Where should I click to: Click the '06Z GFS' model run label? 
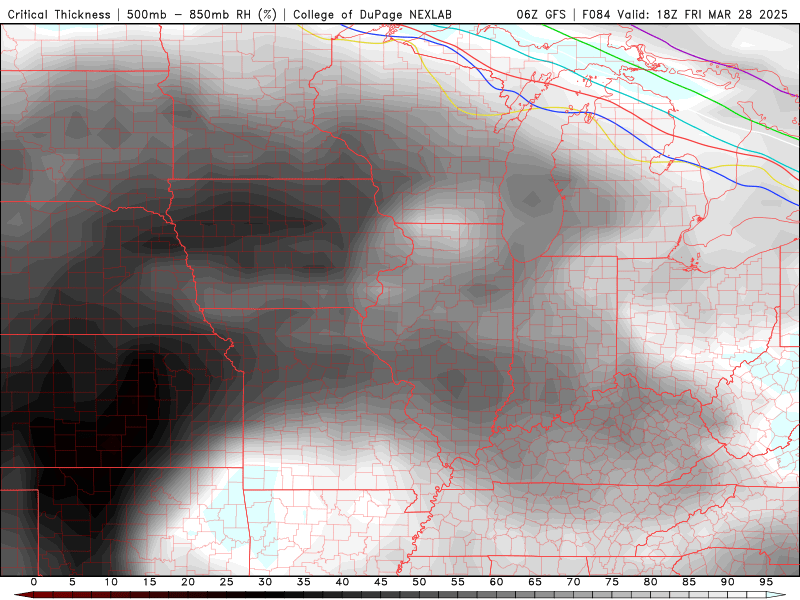coord(541,14)
